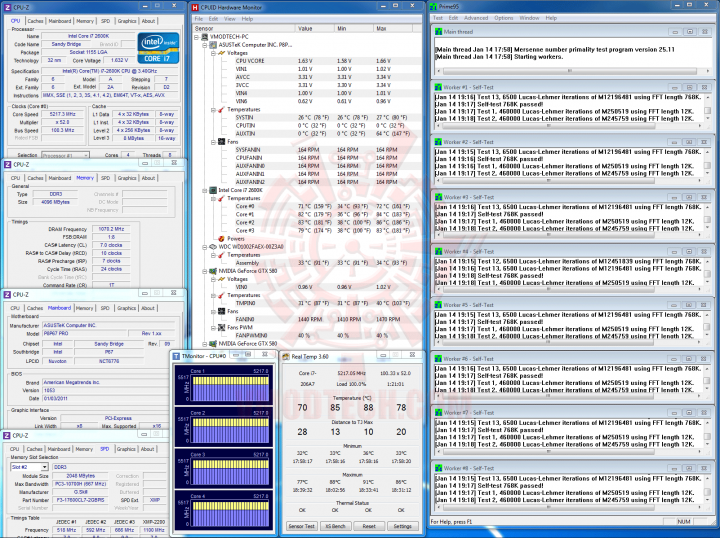
Task: Click the TMonitor title bar icon
Action: (x=176, y=356)
